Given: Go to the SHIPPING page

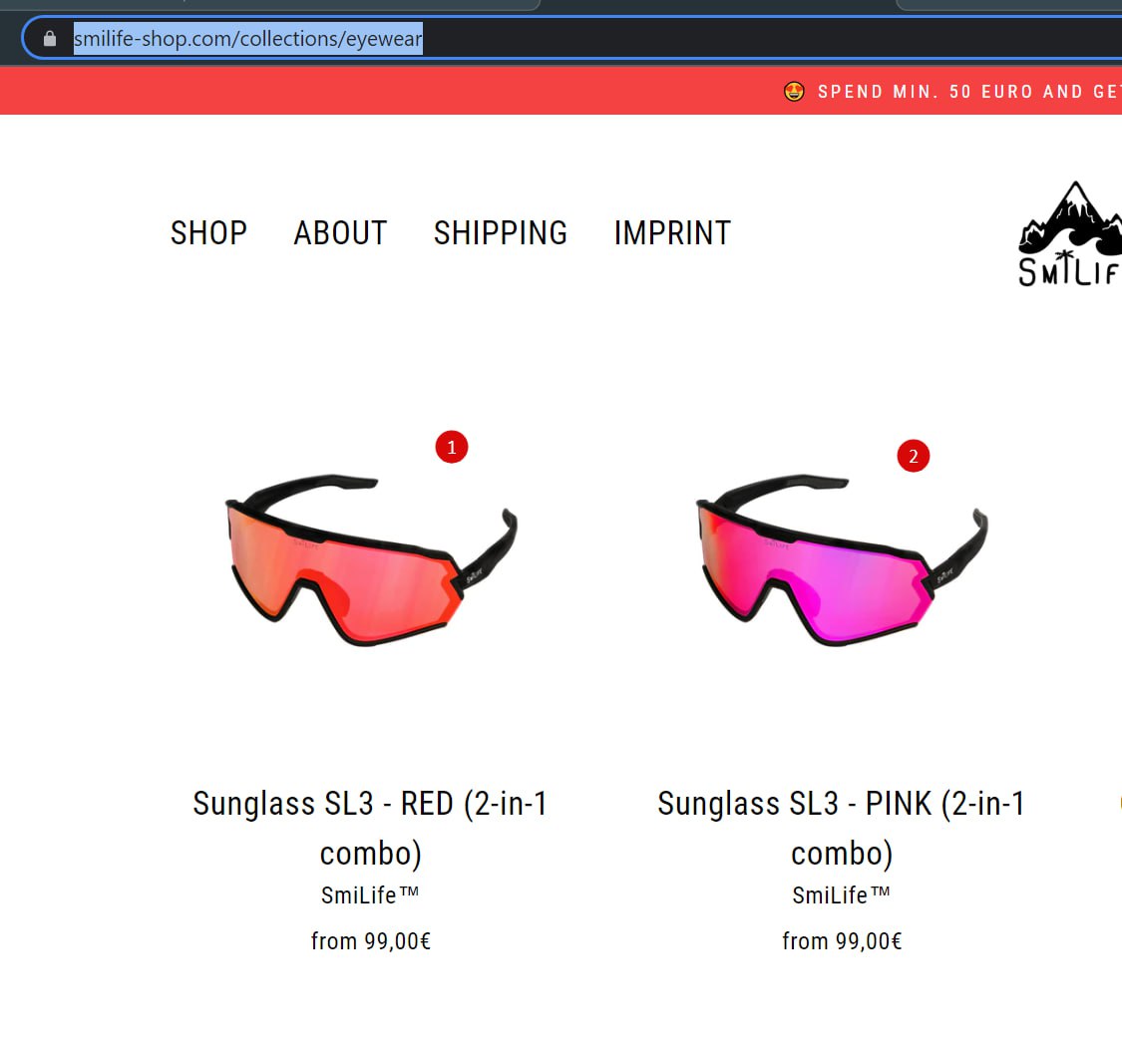Looking at the screenshot, I should click(501, 233).
